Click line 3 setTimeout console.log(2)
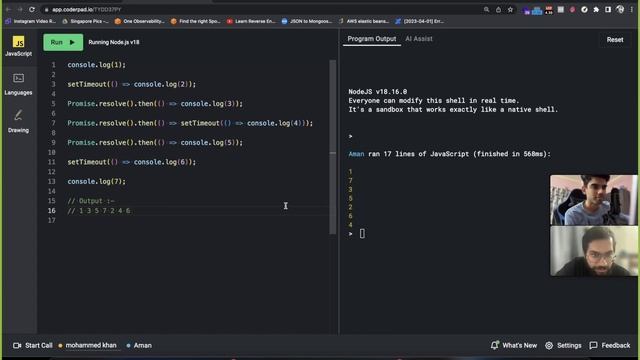The image size is (640, 360). (x=131, y=84)
